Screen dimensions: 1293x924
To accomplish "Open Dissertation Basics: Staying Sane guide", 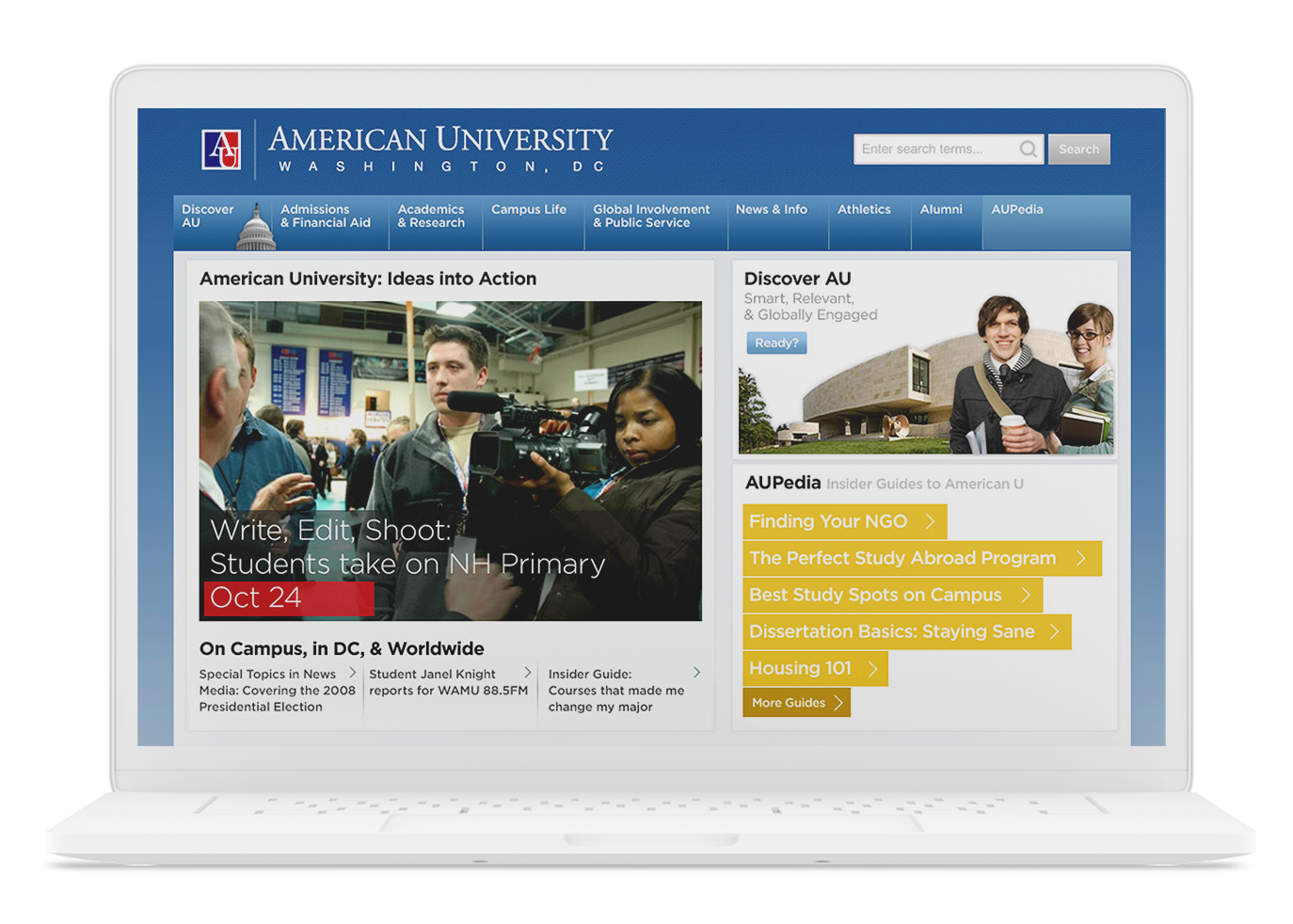I will [907, 631].
